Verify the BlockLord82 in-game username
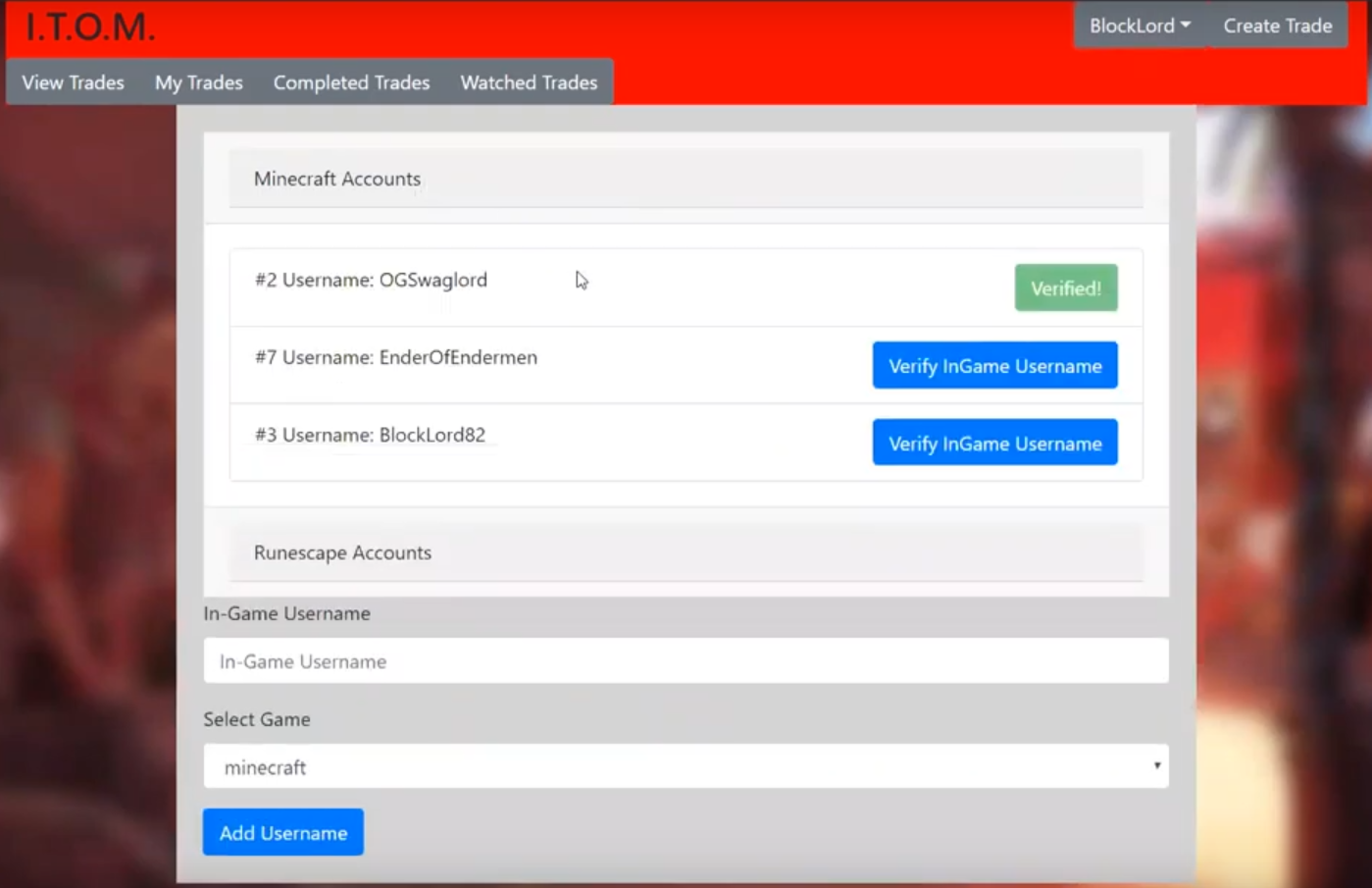This screenshot has width=1372, height=888. (994, 444)
